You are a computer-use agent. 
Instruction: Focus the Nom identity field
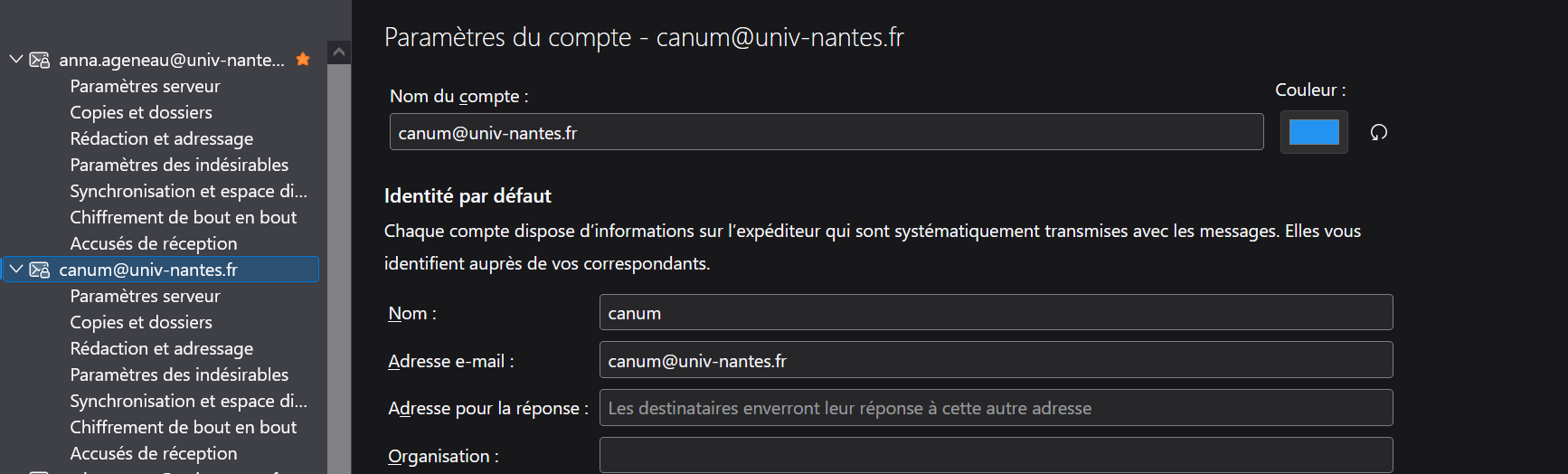coord(995,313)
